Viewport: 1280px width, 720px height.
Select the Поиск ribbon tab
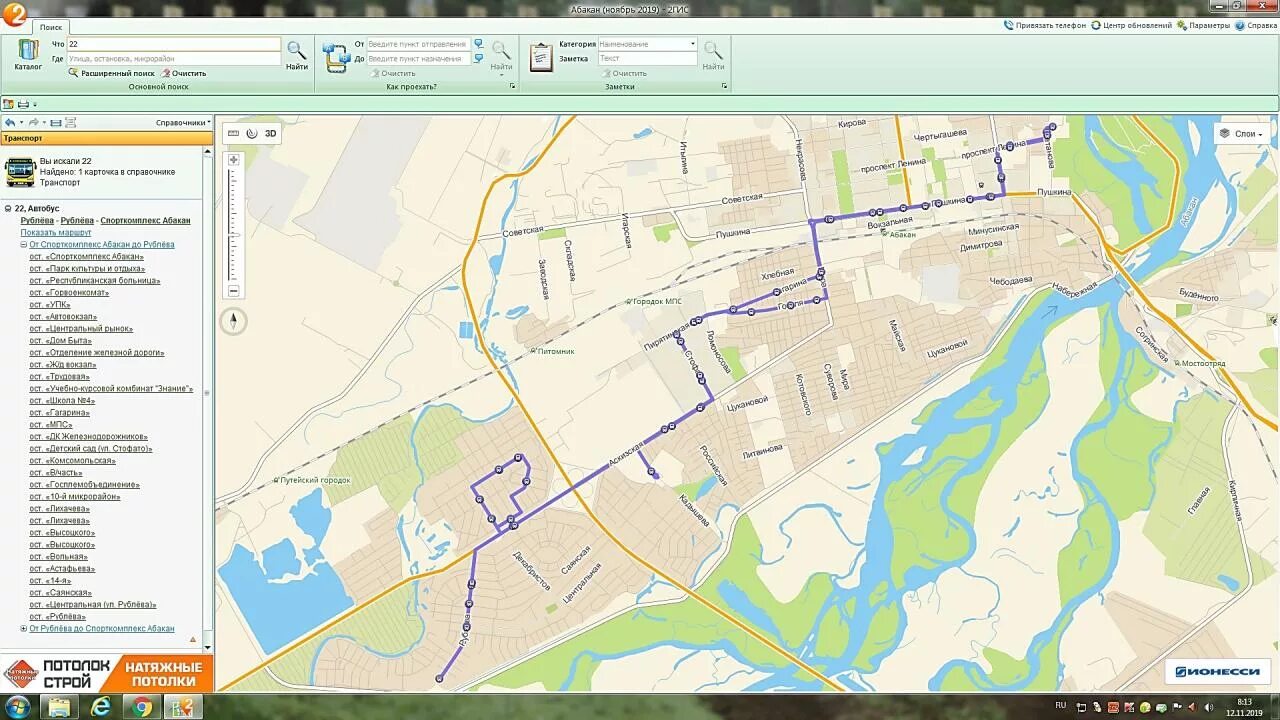click(50, 27)
